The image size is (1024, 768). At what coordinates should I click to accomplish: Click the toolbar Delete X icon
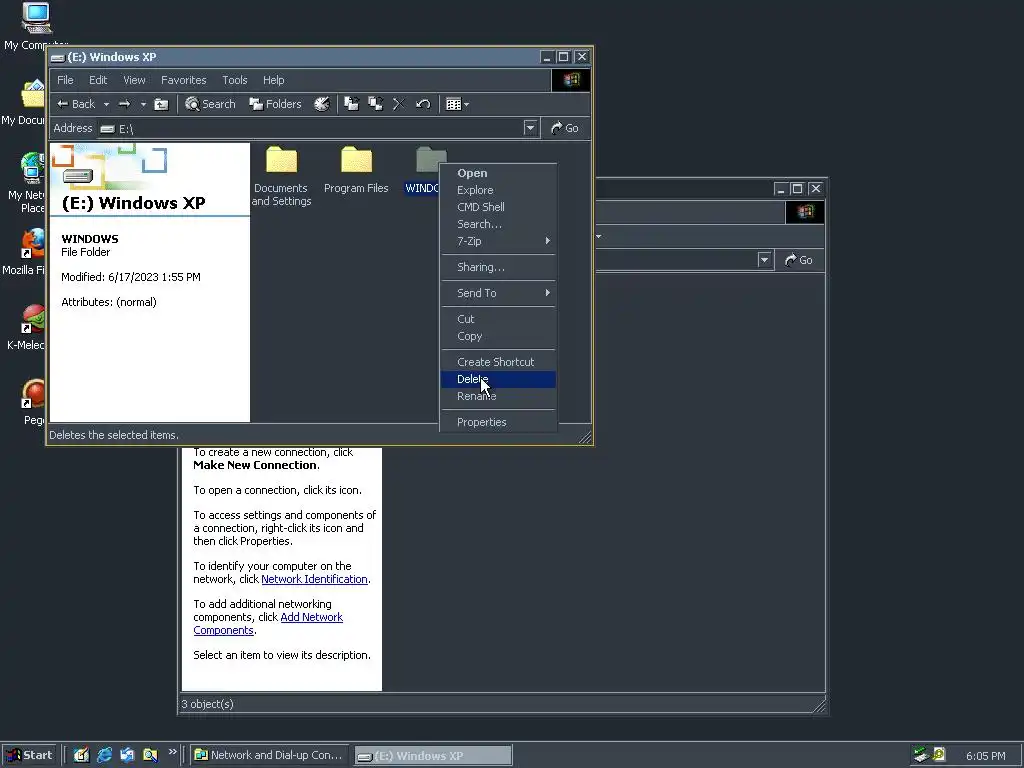click(x=399, y=104)
